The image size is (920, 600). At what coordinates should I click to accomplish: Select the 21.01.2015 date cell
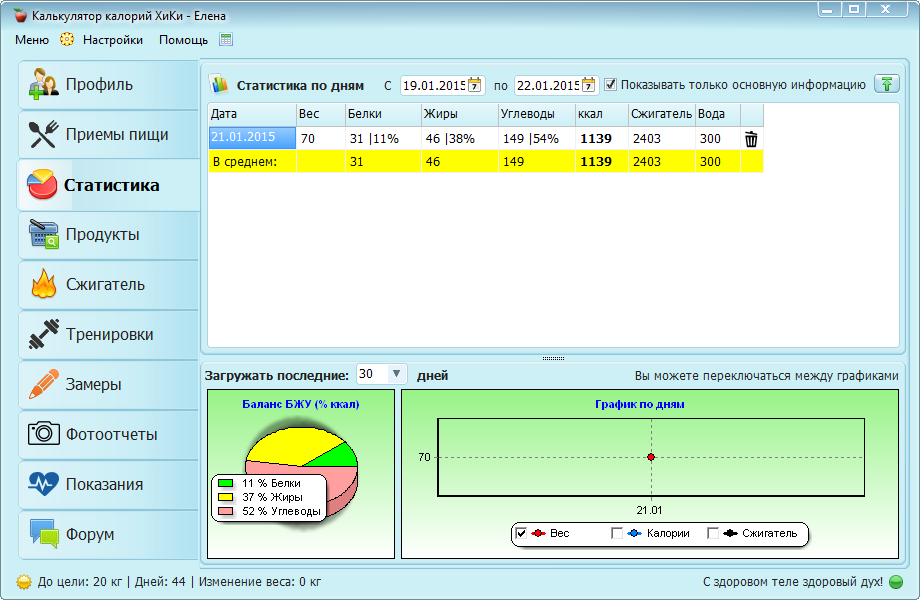click(x=252, y=138)
